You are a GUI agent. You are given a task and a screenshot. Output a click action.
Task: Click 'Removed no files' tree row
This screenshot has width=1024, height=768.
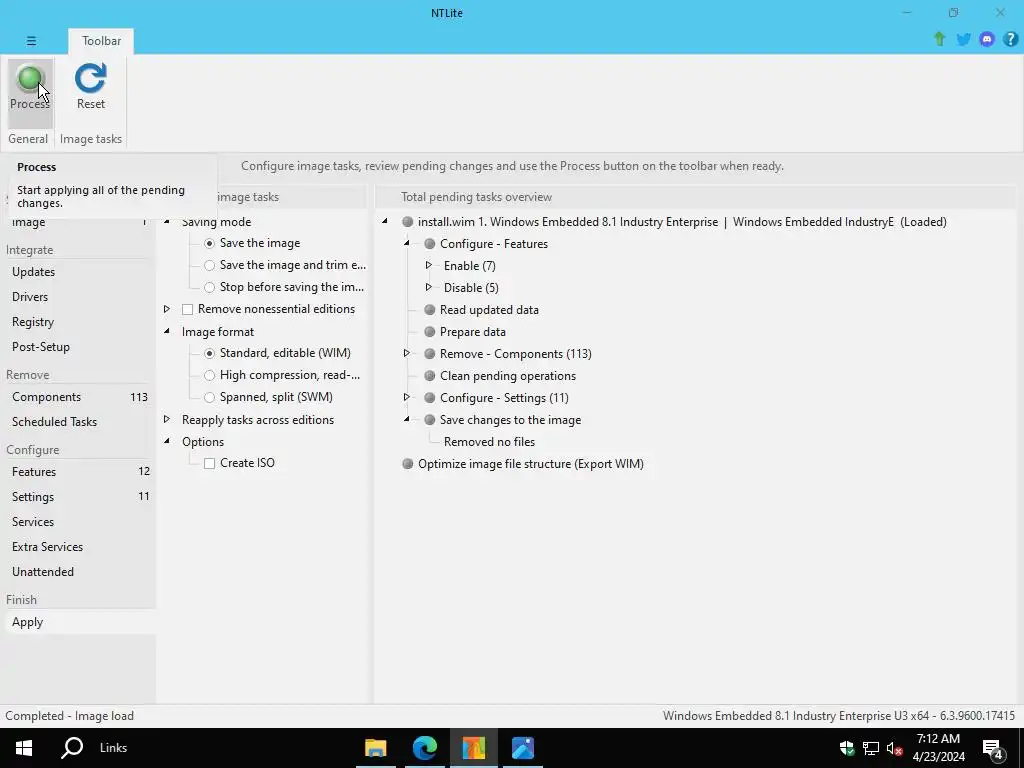(489, 442)
